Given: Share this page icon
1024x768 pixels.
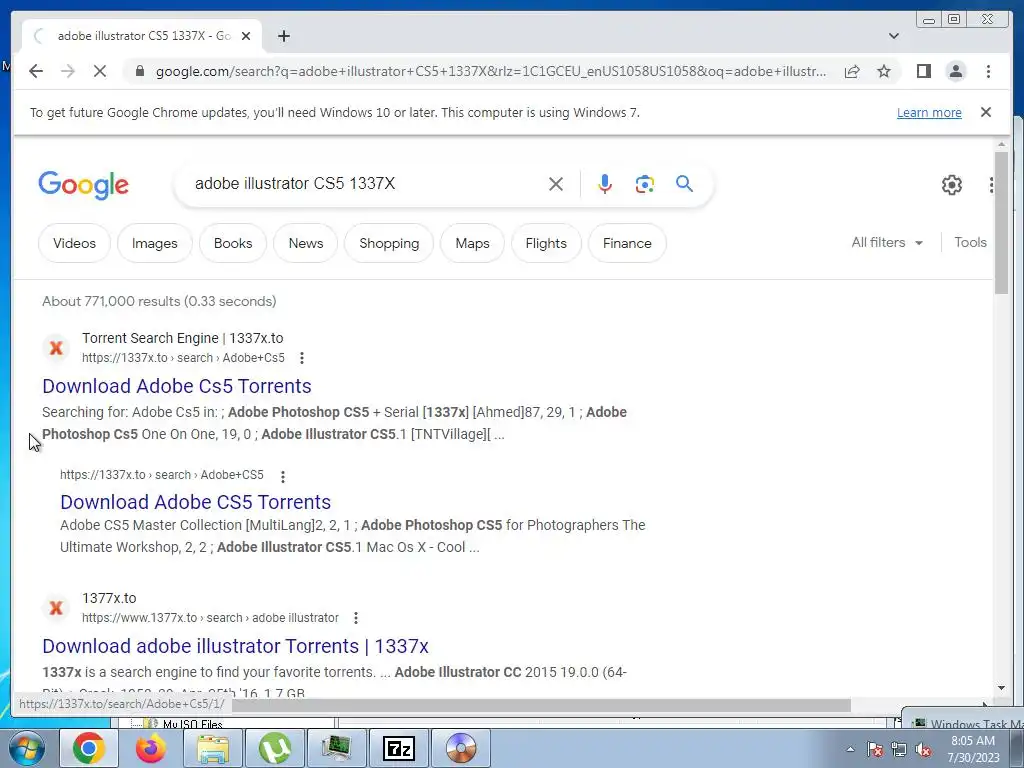Looking at the screenshot, I should pos(852,71).
